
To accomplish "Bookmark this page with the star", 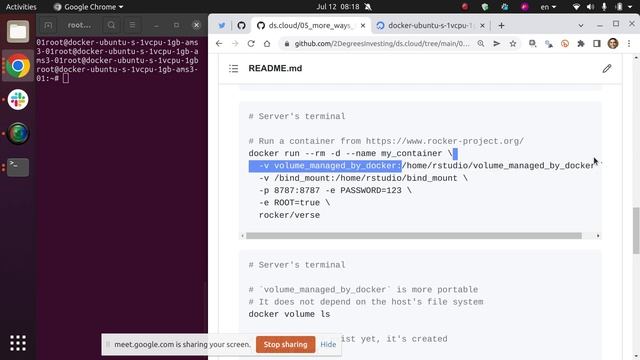I will pos(513,44).
